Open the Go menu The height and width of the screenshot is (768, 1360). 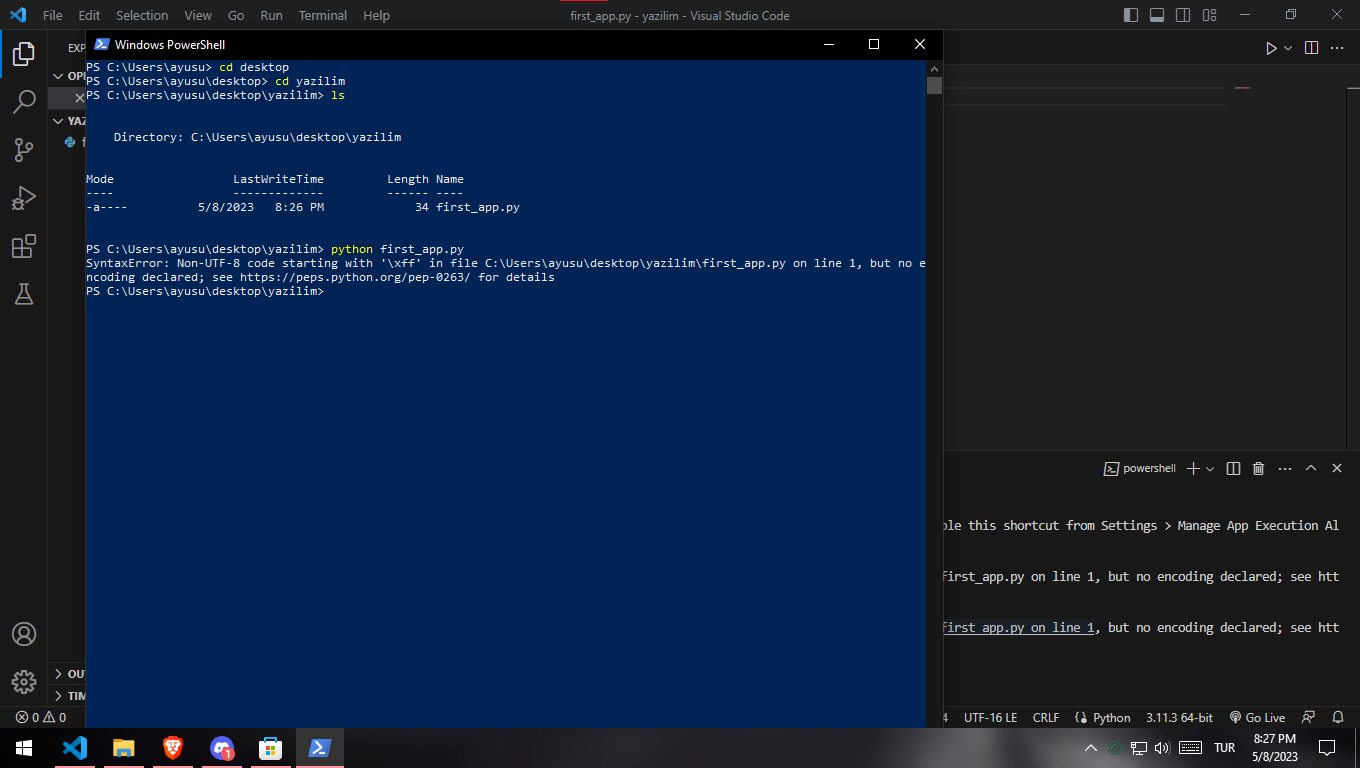(x=236, y=15)
